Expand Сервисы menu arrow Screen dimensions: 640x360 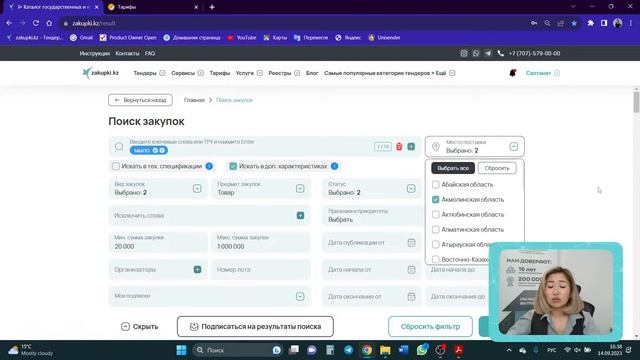click(x=200, y=73)
